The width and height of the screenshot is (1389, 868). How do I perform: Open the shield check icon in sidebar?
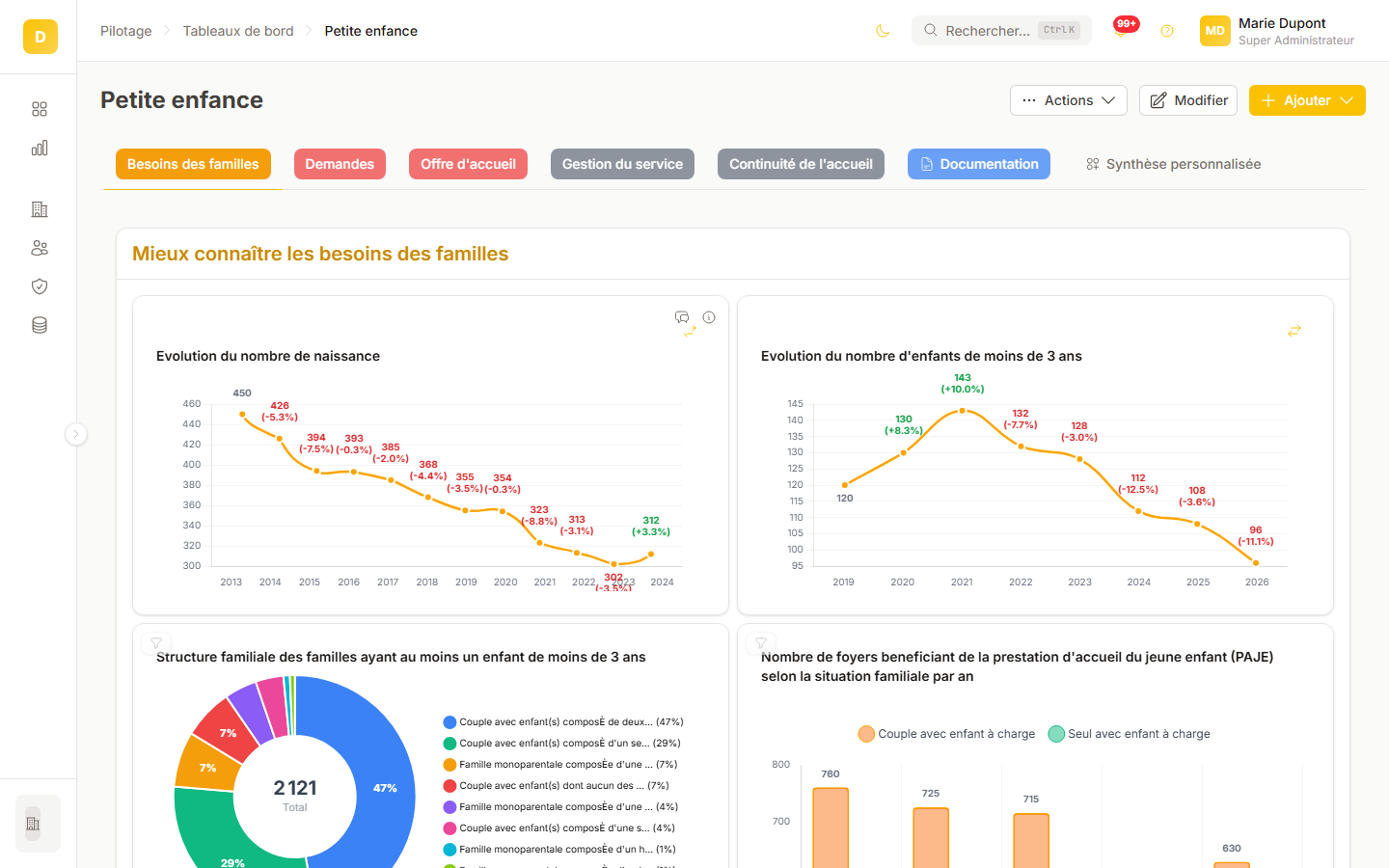(40, 286)
